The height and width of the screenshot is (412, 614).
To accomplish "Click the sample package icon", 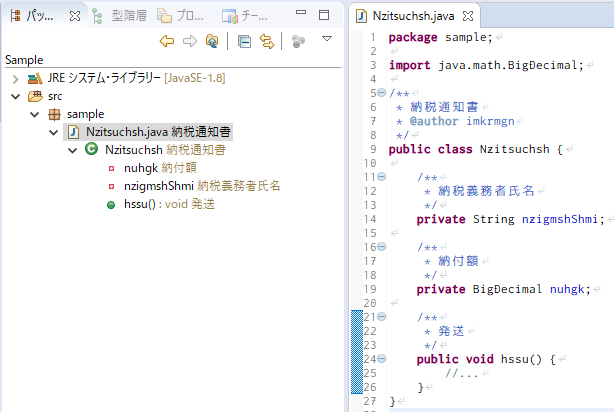I will click(54, 114).
